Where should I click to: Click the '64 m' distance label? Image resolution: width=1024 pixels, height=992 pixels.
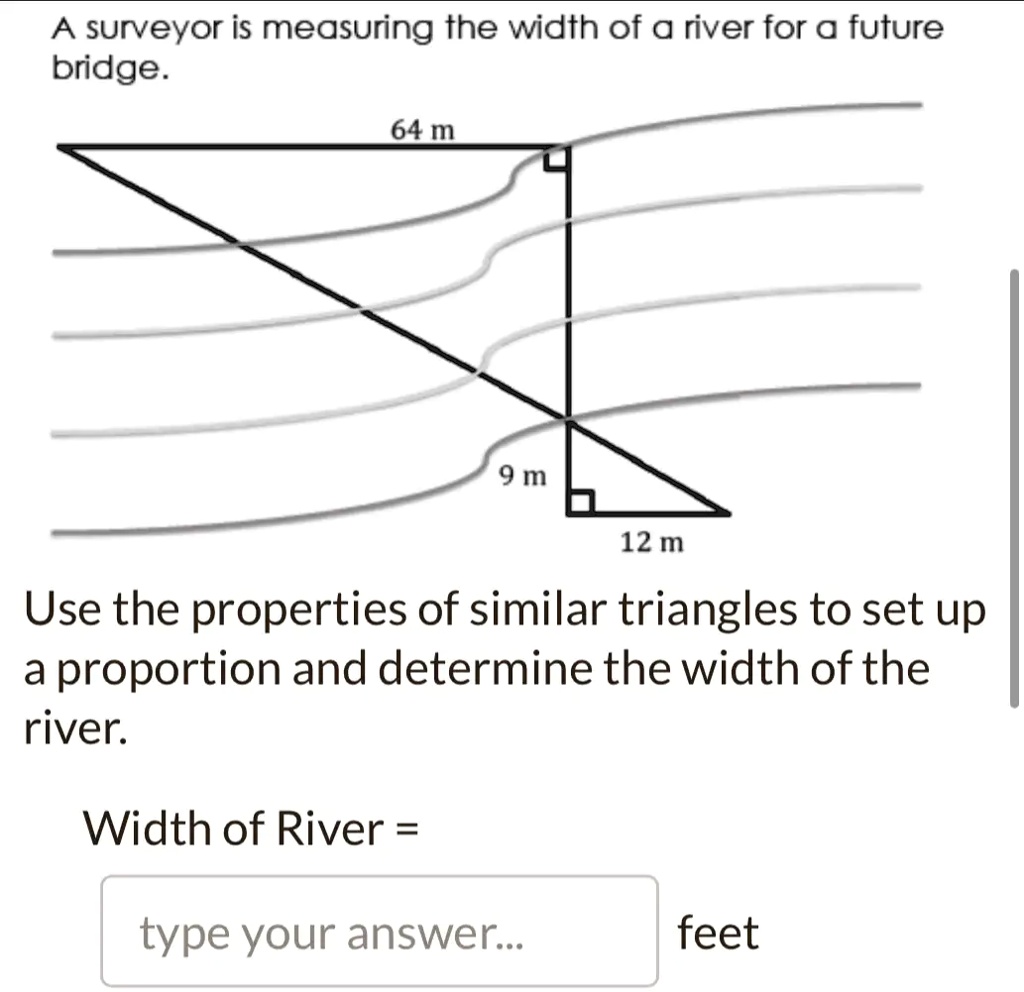[x=421, y=128]
